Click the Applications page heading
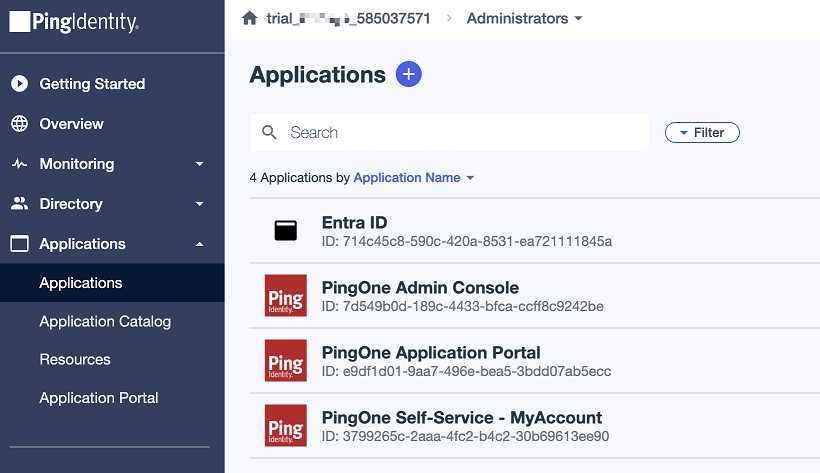Image resolution: width=820 pixels, height=473 pixels. [317, 74]
